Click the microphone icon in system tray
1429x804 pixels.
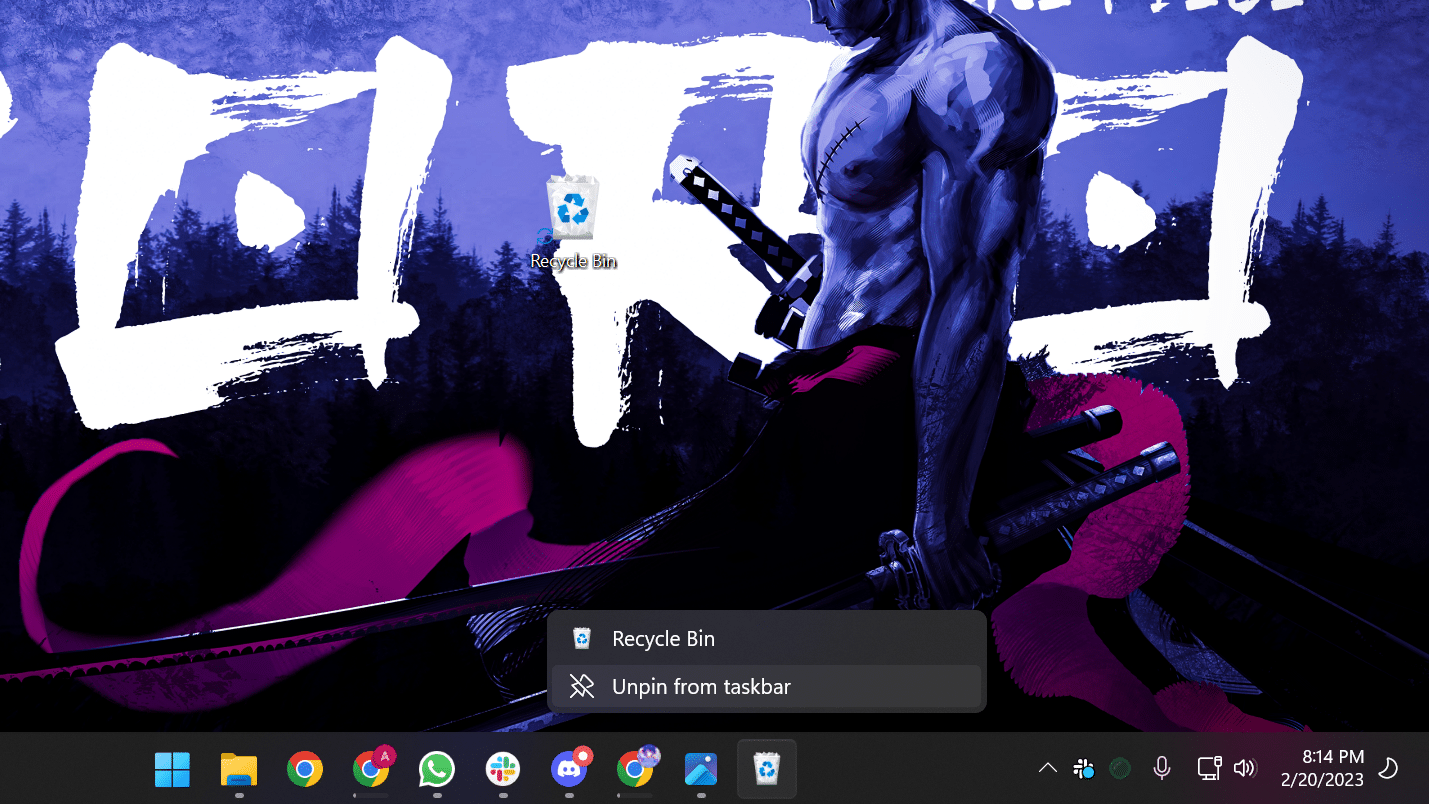[x=1161, y=768]
